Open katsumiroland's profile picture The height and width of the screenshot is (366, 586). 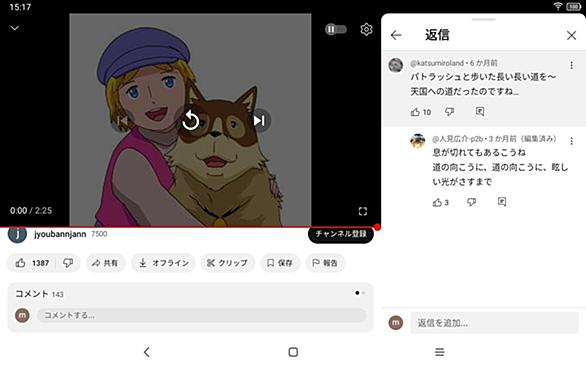(x=396, y=65)
